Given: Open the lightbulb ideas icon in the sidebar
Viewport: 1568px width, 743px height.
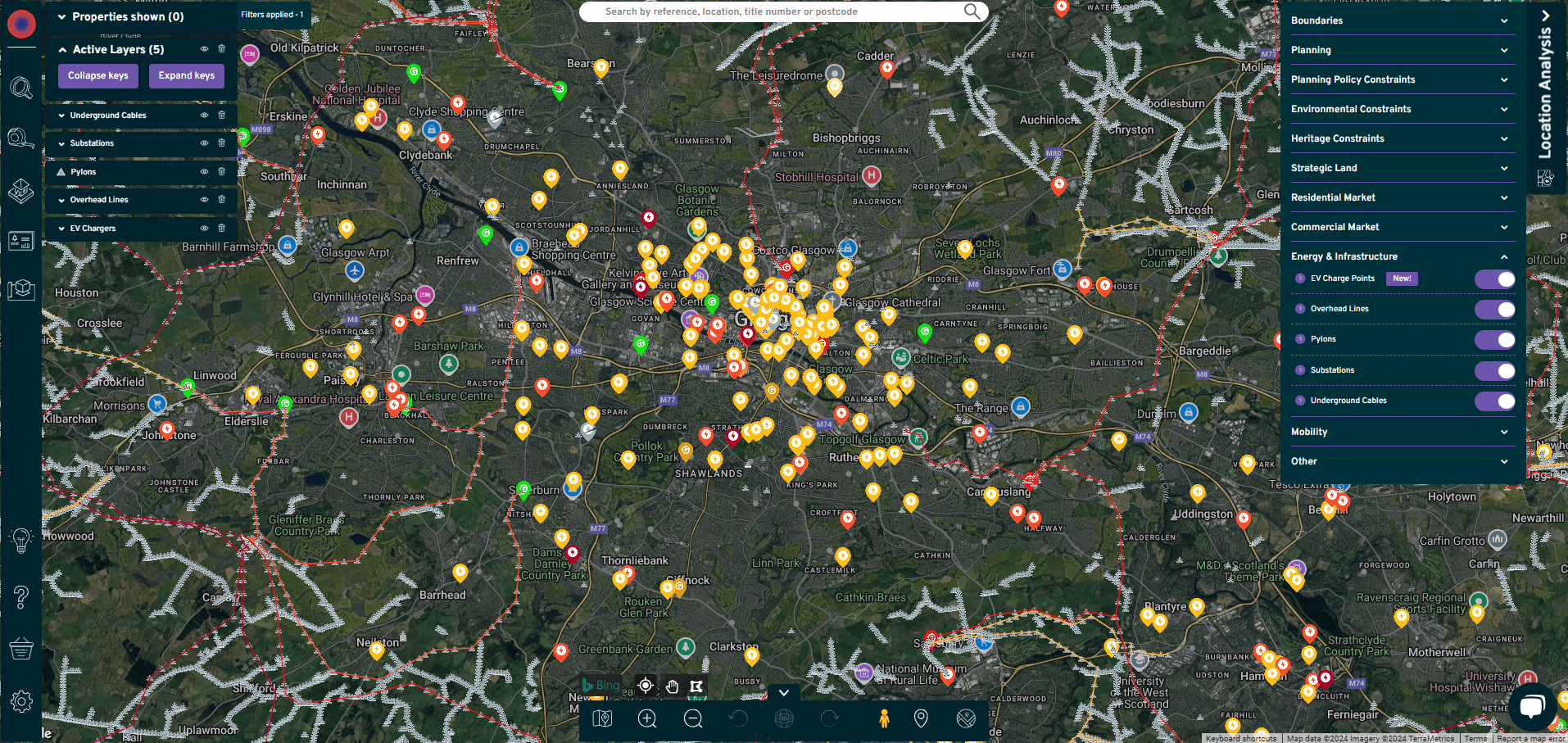Looking at the screenshot, I should click(x=21, y=540).
